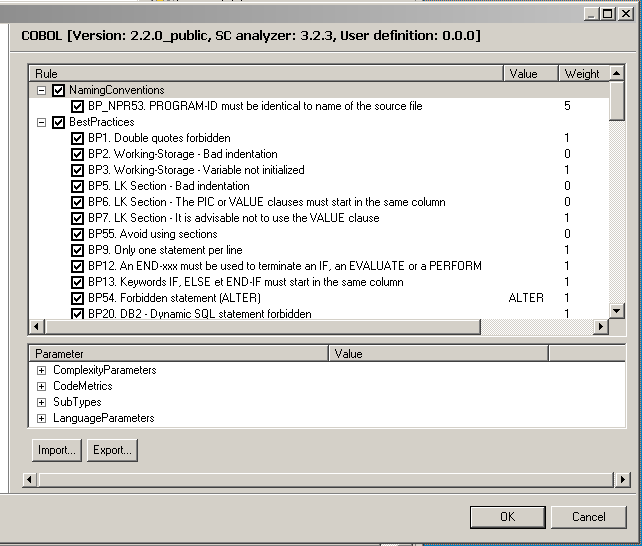Select the ALTER value cell for BP54
642x546 pixels.
(x=526, y=298)
